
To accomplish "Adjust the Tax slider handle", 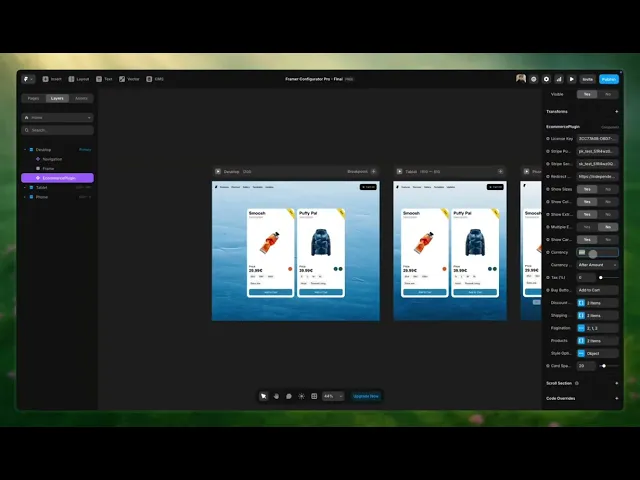I will (601, 278).
